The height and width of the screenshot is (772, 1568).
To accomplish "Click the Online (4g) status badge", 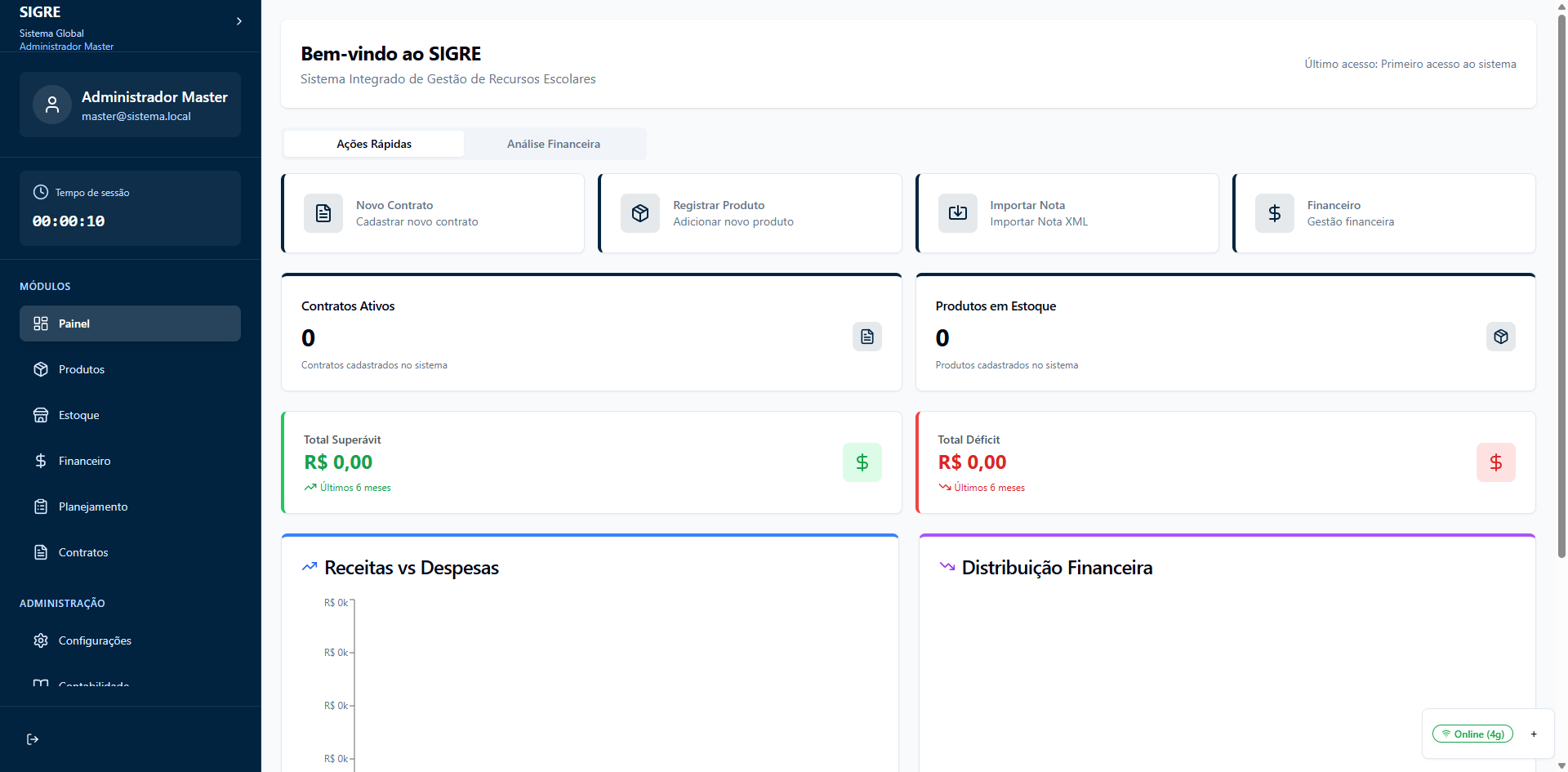I will 1472,734.
